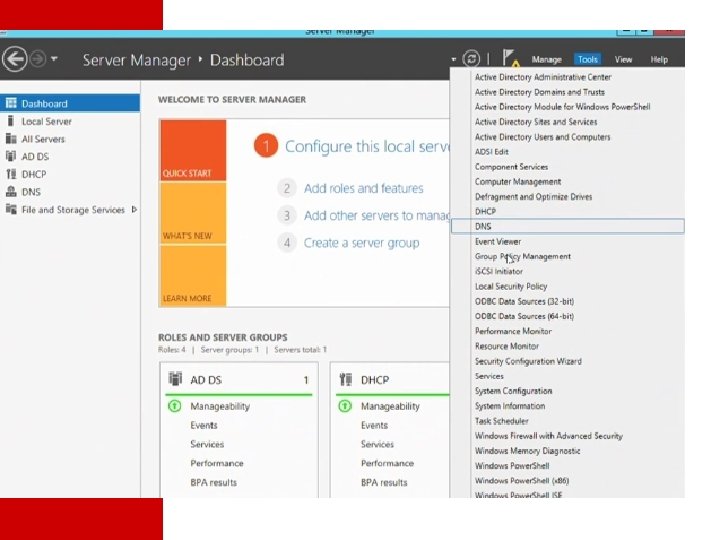This screenshot has width=720, height=540.
Task: Open Active Directory Administrative Center
Action: coord(543,77)
